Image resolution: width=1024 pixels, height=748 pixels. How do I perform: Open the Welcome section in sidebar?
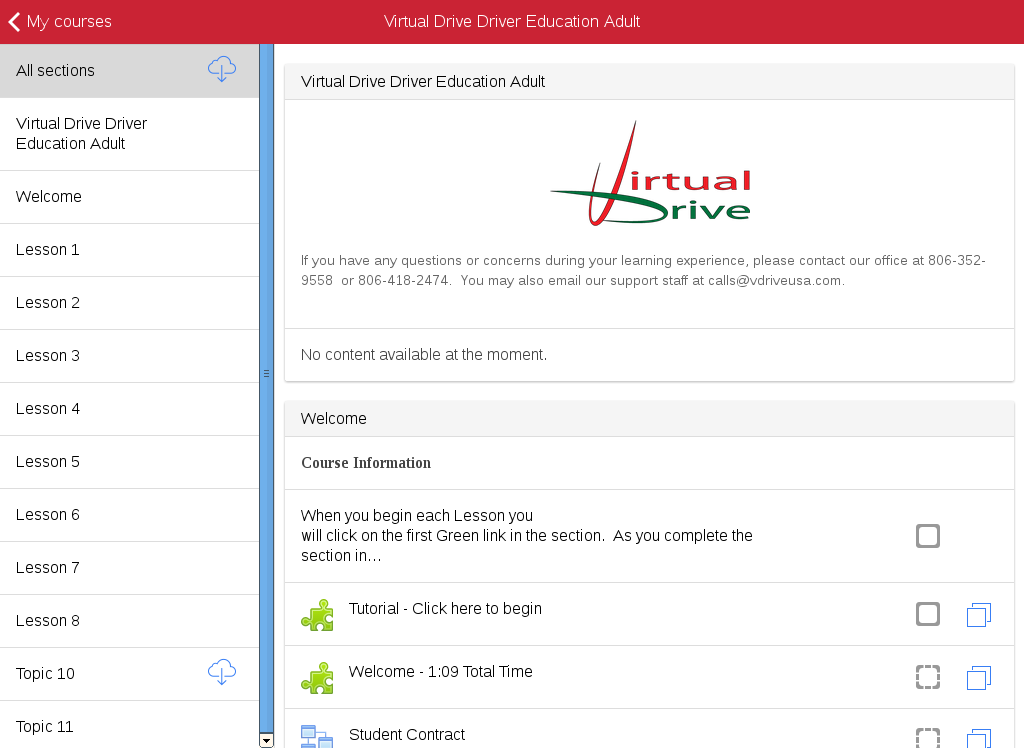coord(129,197)
